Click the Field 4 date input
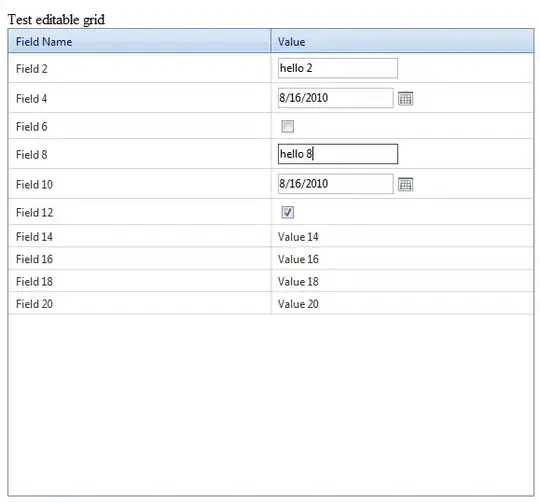Screen dimensions: 540x503 [335, 98]
